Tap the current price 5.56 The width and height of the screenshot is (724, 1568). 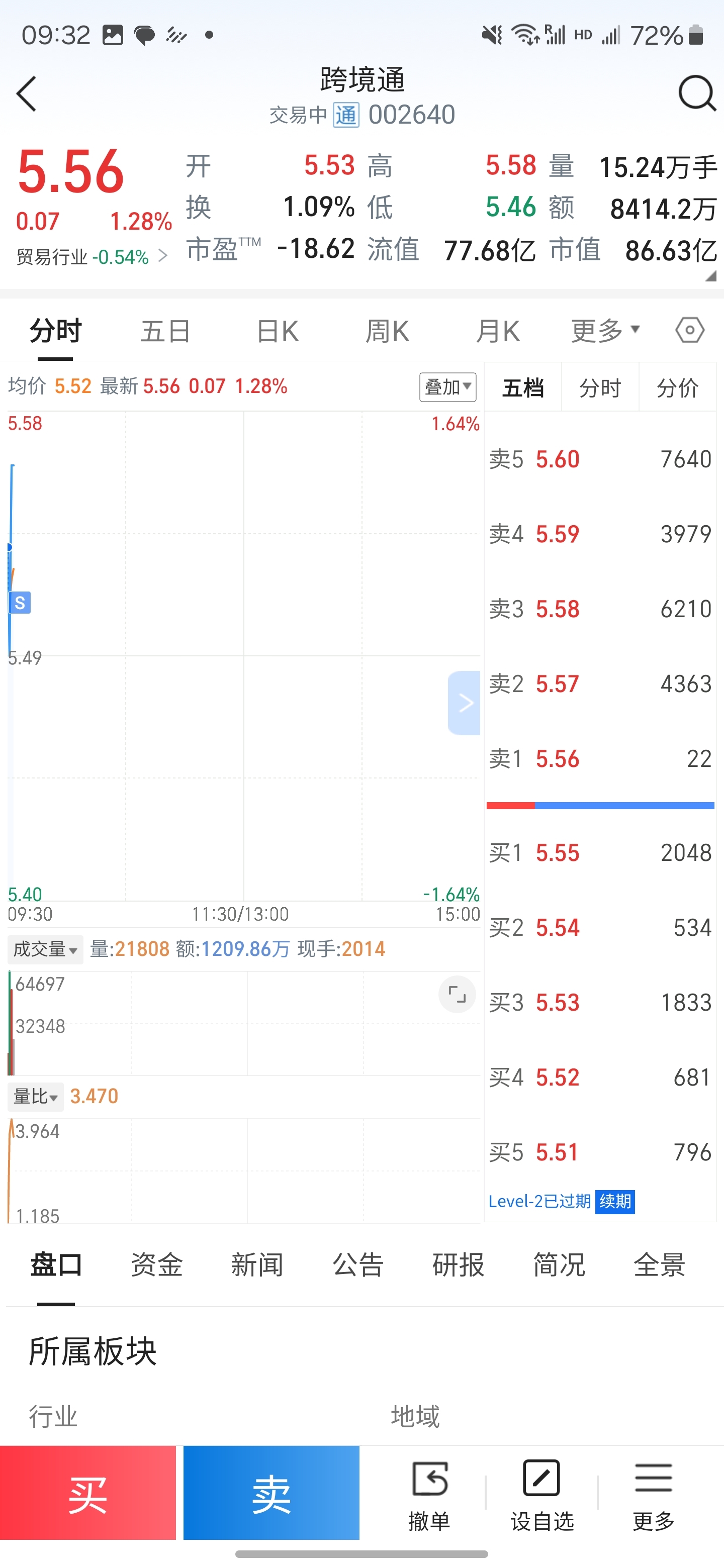pos(70,172)
